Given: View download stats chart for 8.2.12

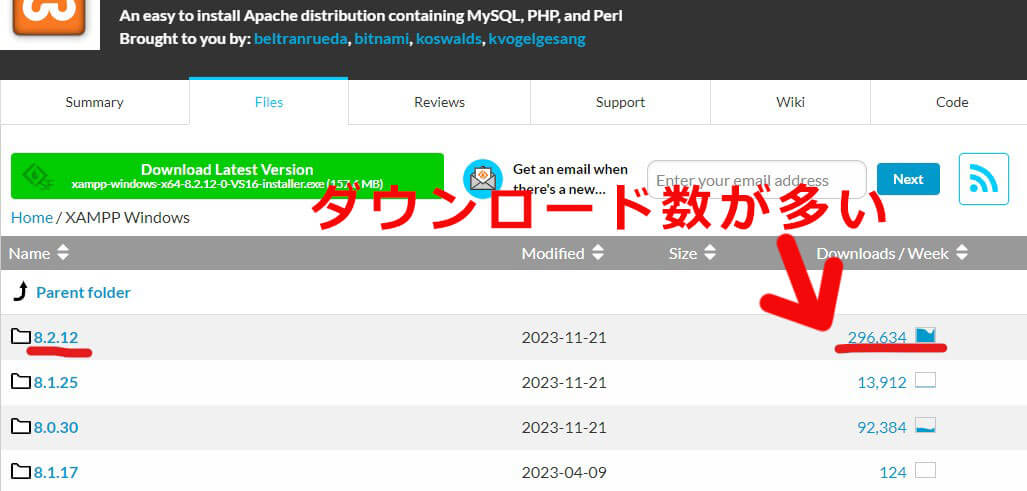Looking at the screenshot, I should point(925,336).
